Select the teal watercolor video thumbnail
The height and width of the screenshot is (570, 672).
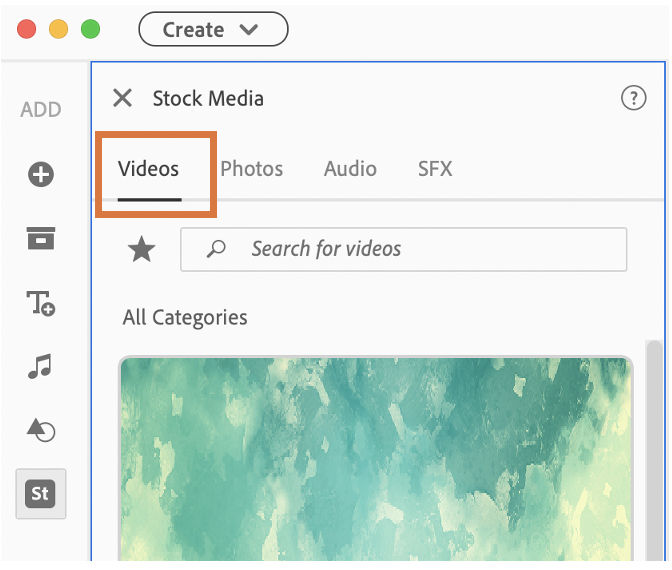pyautogui.click(x=376, y=460)
